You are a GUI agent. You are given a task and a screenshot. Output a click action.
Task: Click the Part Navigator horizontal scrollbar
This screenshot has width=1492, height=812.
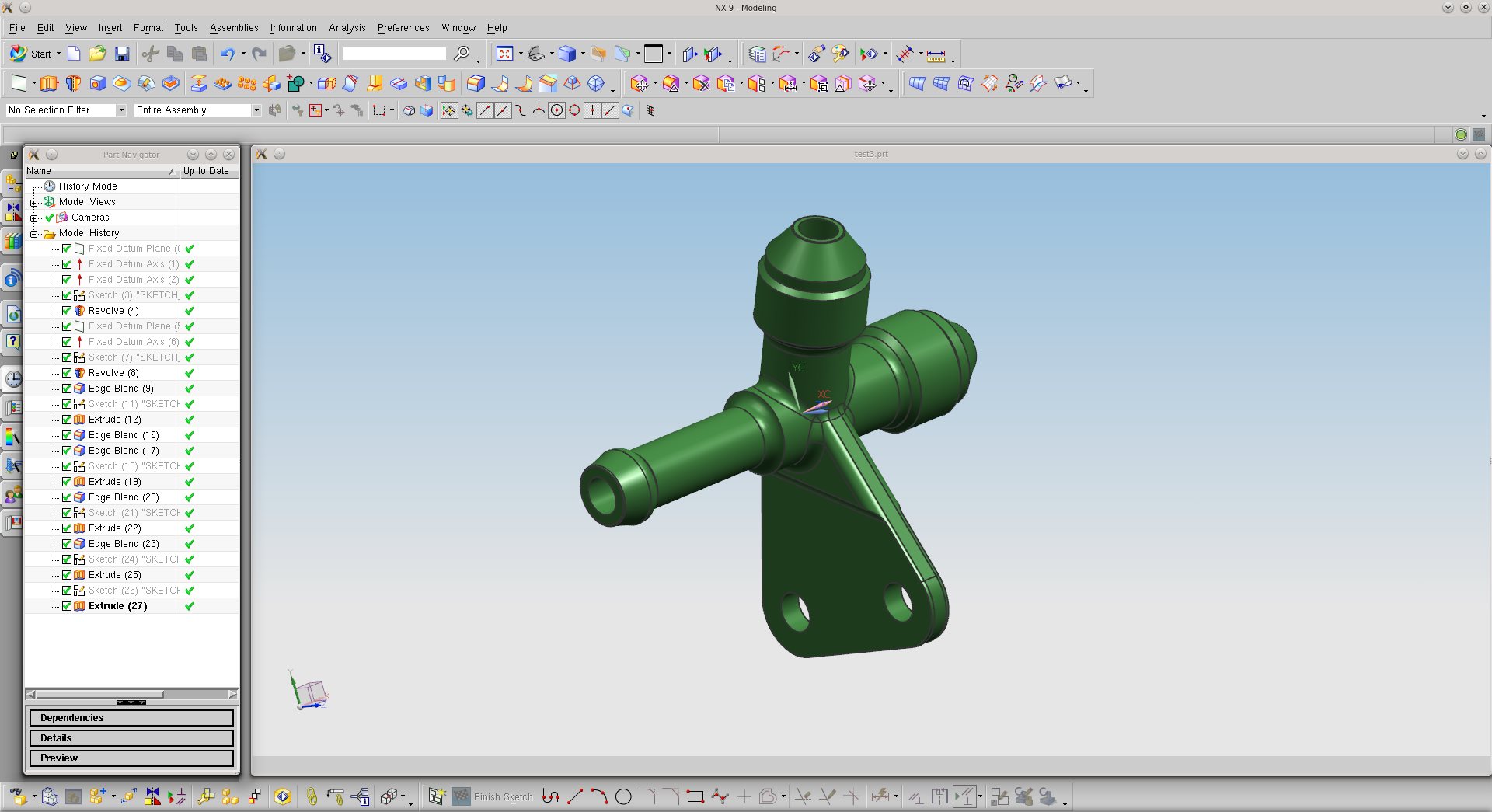(131, 694)
